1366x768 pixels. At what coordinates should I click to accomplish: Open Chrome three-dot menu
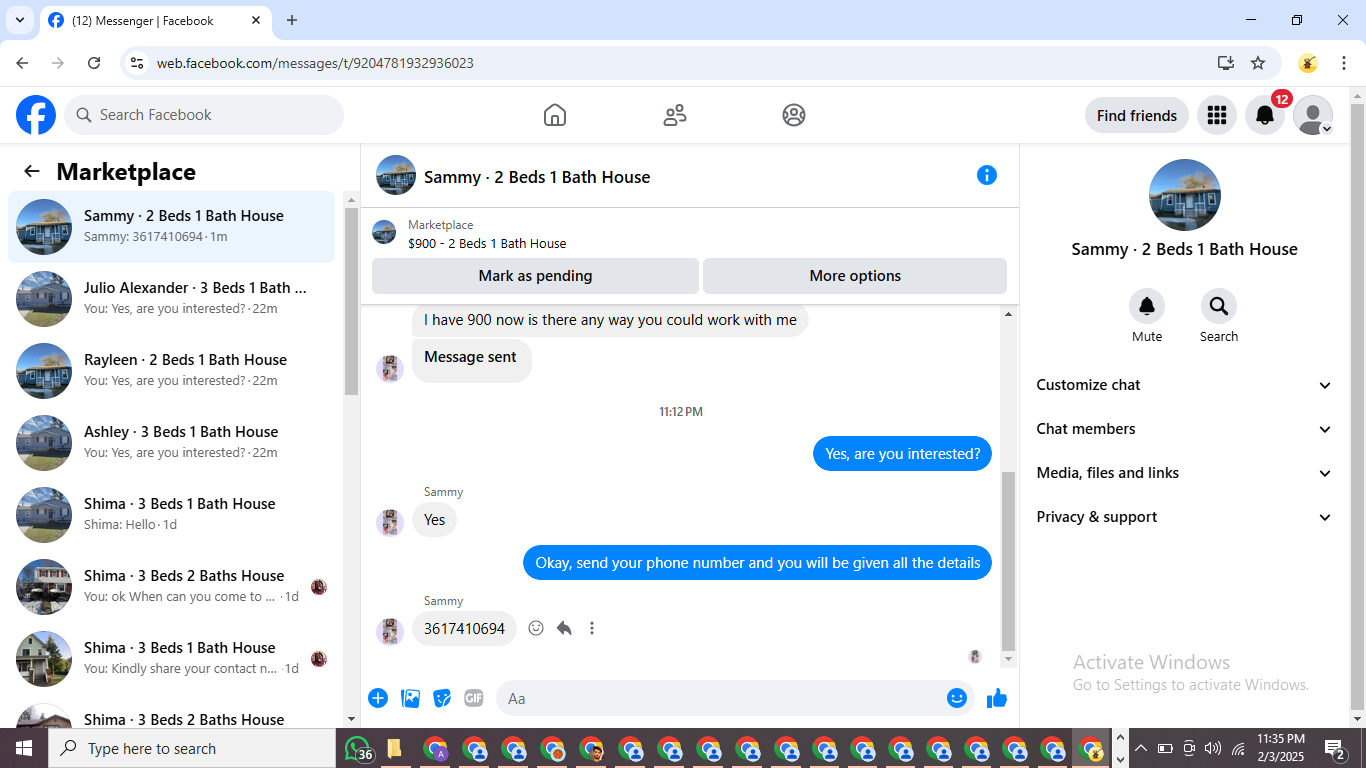[1345, 63]
